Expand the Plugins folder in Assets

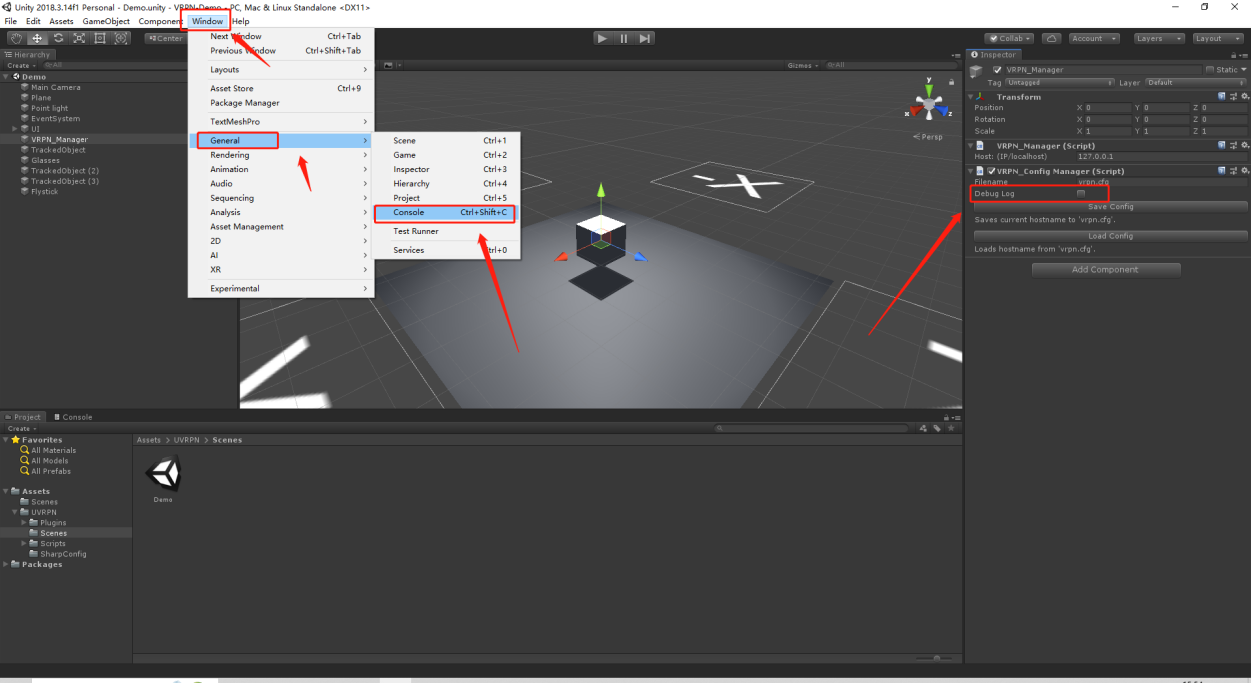[x=24, y=523]
